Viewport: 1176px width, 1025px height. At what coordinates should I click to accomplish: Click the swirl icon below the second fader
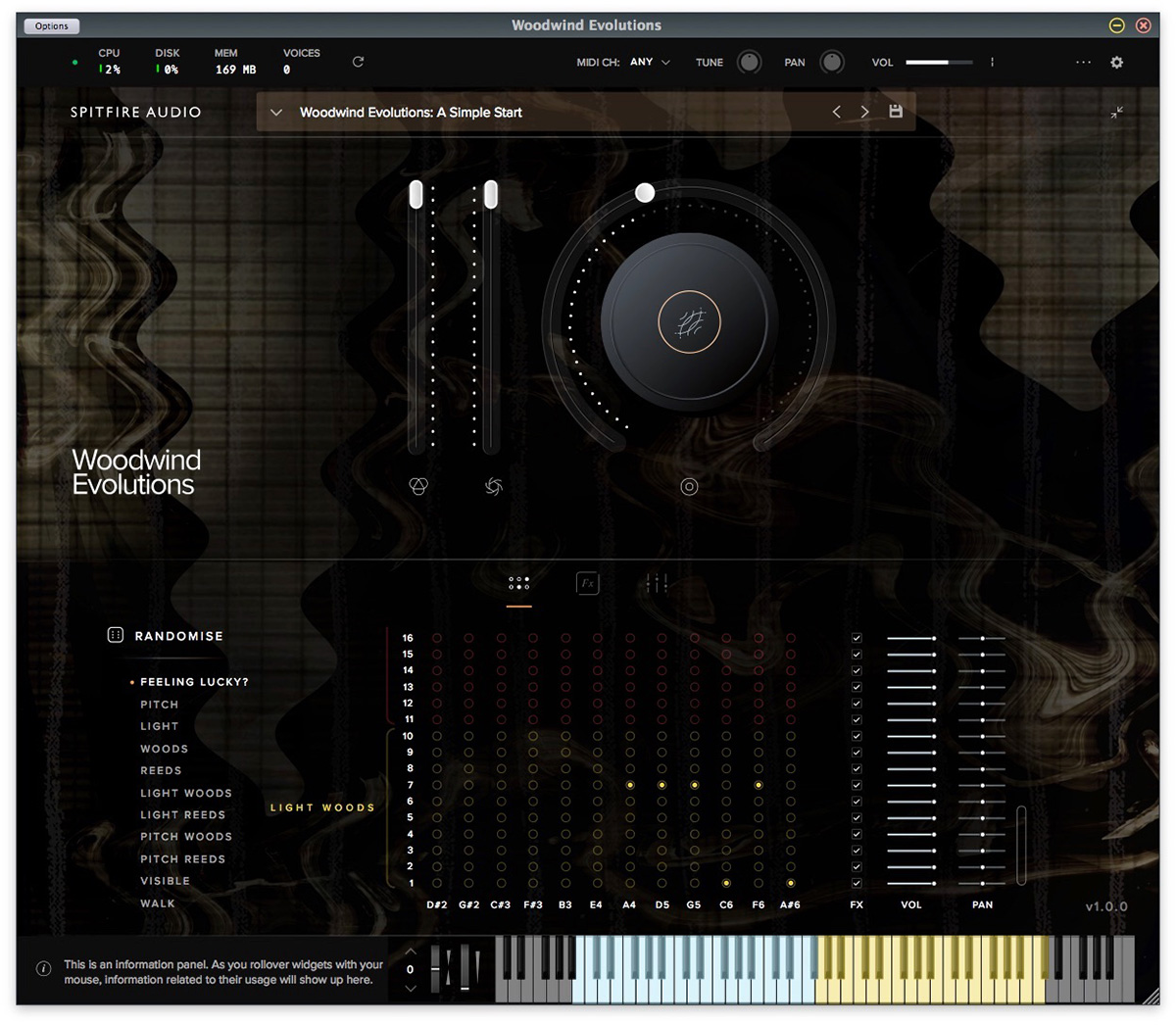point(493,486)
